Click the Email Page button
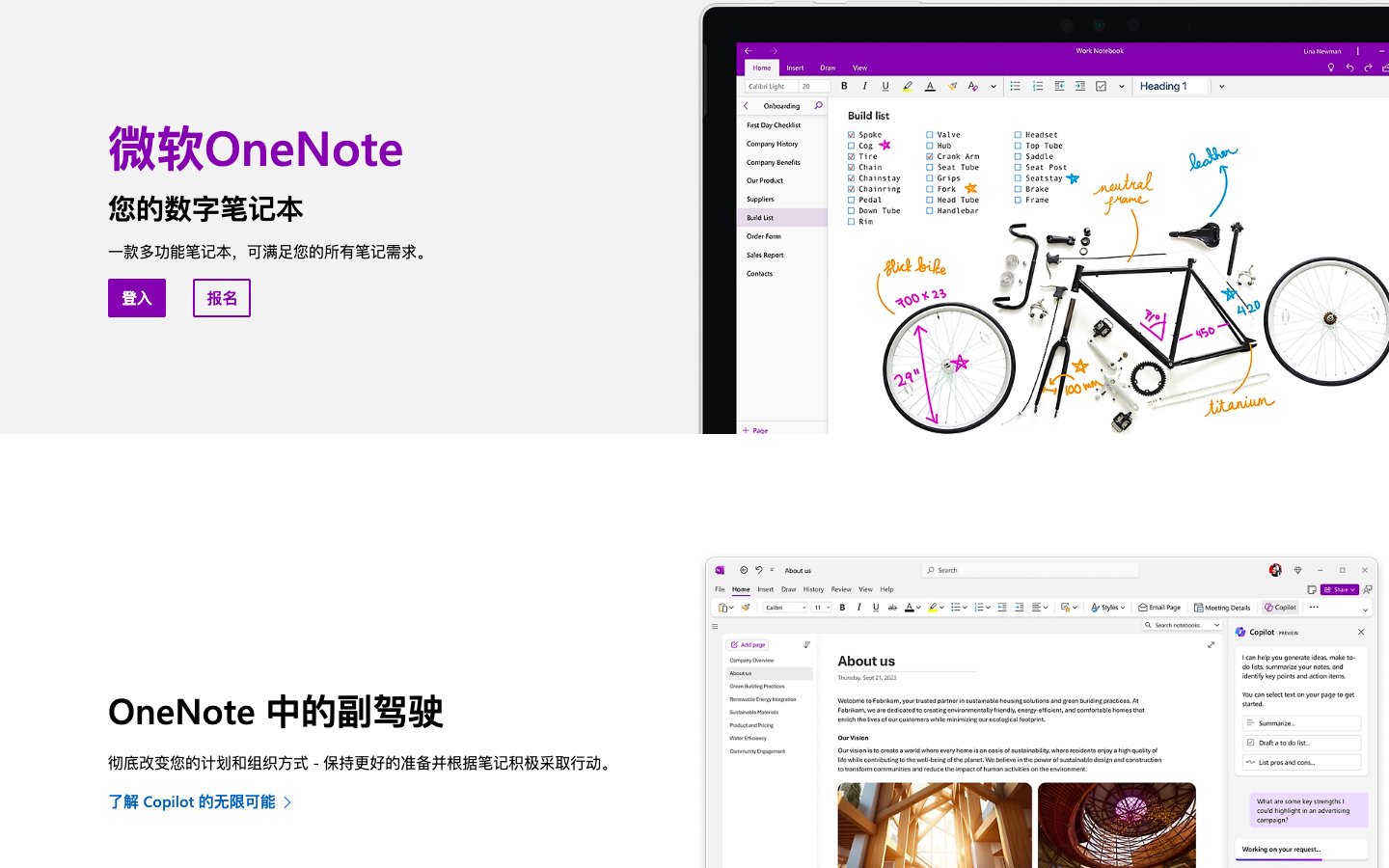The width and height of the screenshot is (1389, 868). click(1159, 608)
